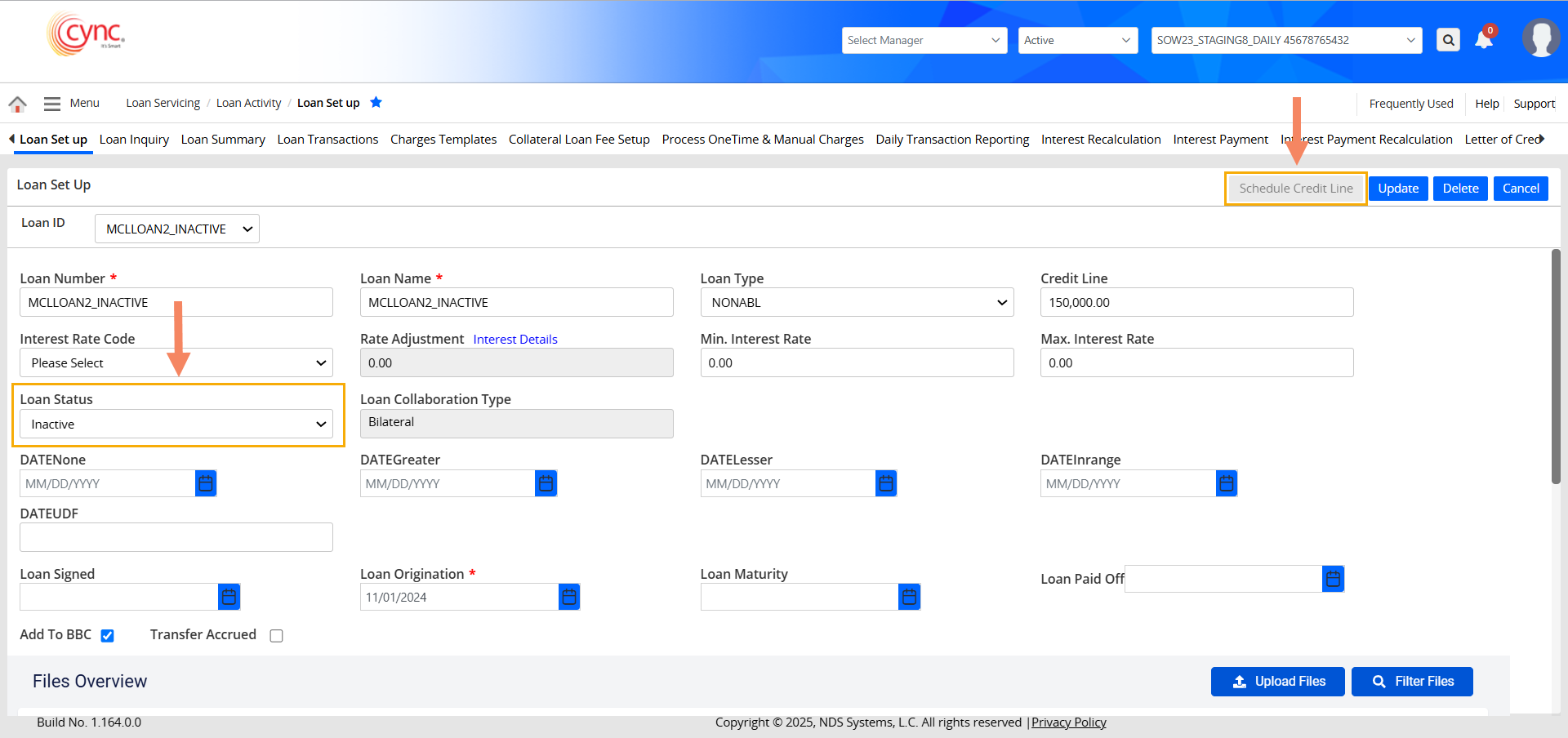Screen dimensions: 1568x738
Task: Expand the Loan Type dropdown
Action: pyautogui.click(x=857, y=303)
